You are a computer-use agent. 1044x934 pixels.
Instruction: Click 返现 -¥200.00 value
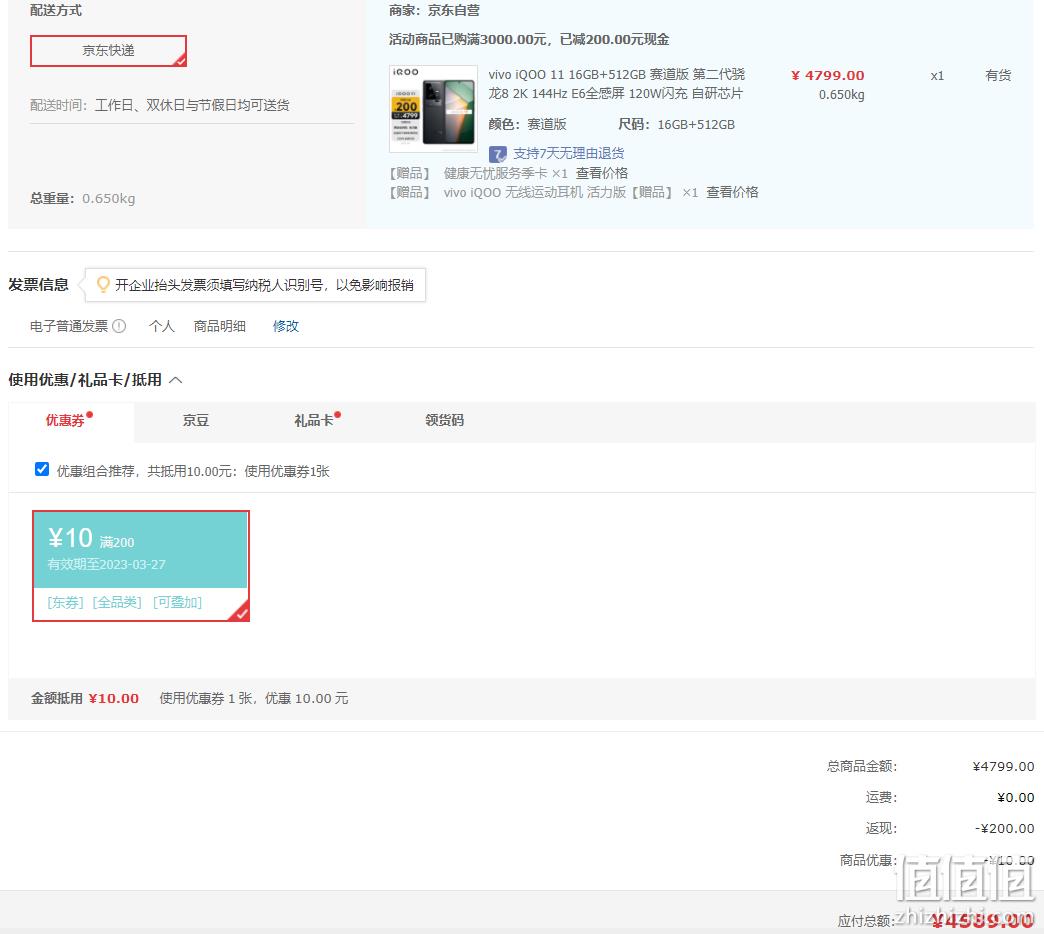(x=1005, y=828)
